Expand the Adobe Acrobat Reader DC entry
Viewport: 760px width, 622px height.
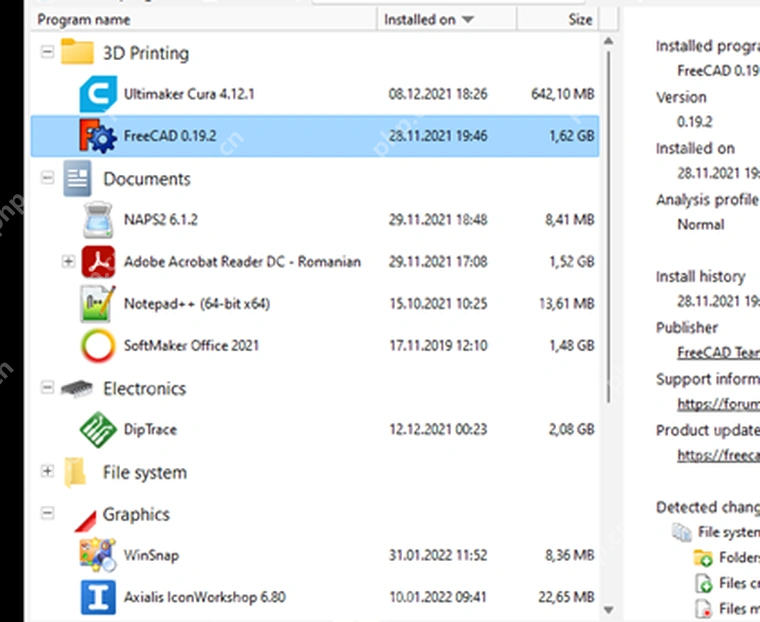coord(68,262)
